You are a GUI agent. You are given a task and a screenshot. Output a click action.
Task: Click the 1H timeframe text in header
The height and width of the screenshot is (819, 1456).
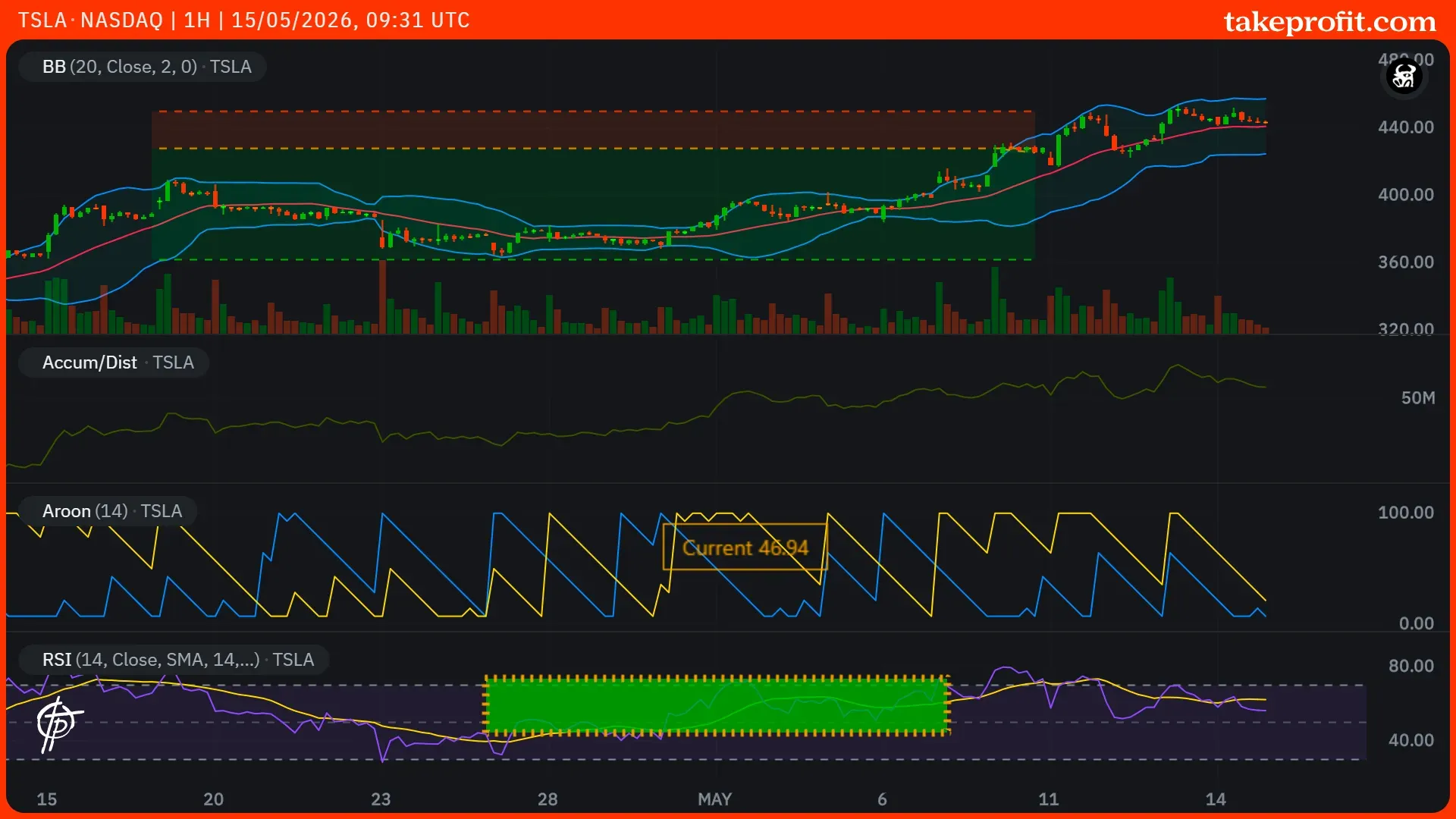pyautogui.click(x=197, y=20)
